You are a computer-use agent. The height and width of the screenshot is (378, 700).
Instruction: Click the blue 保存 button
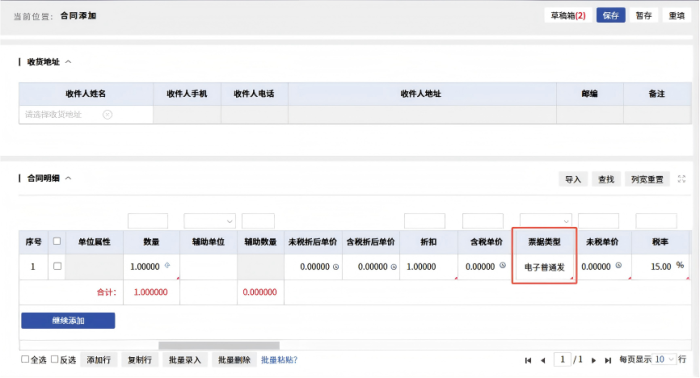pos(611,16)
